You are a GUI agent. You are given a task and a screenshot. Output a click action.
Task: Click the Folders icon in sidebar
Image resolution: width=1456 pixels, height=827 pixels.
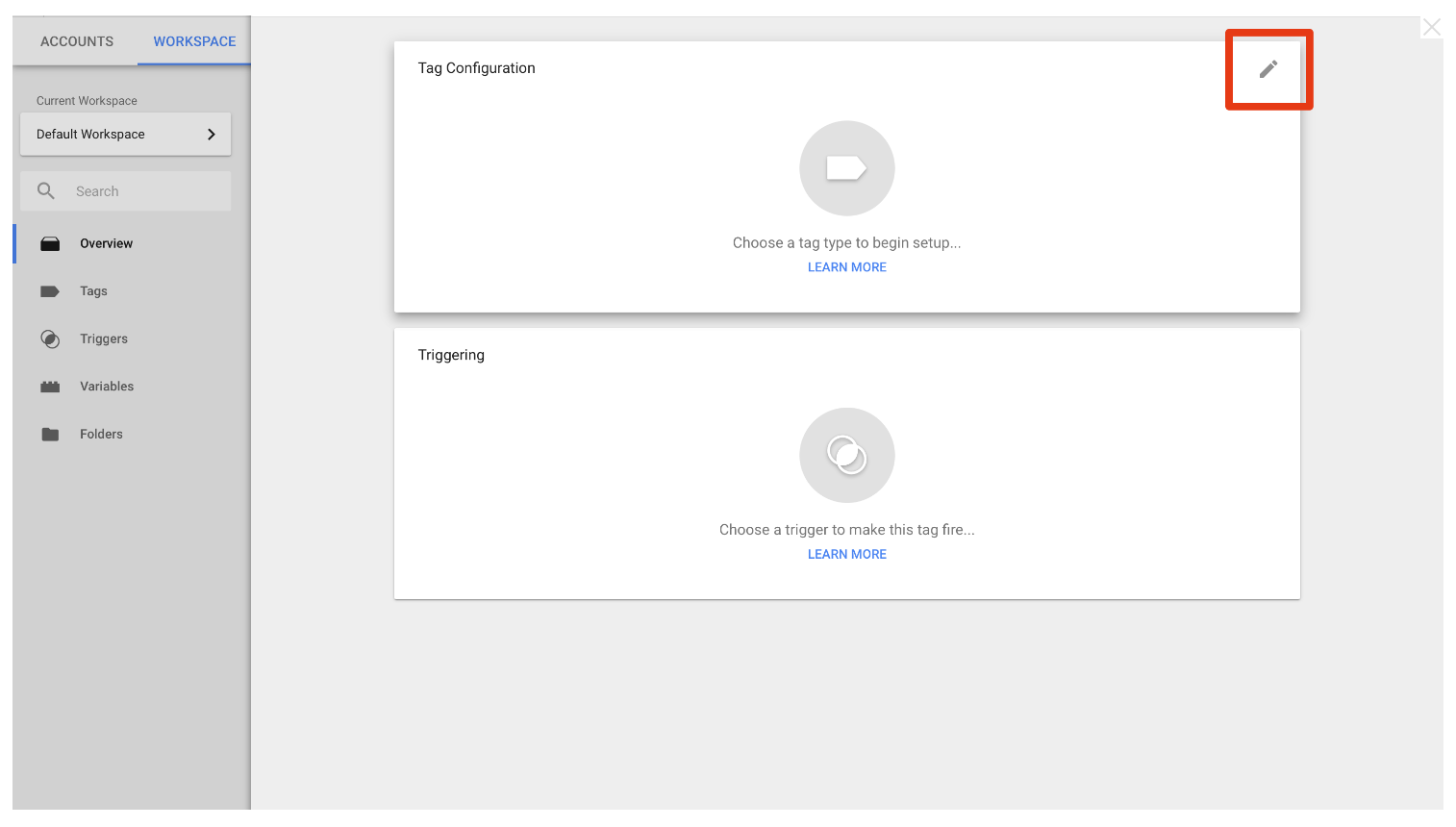coord(50,435)
